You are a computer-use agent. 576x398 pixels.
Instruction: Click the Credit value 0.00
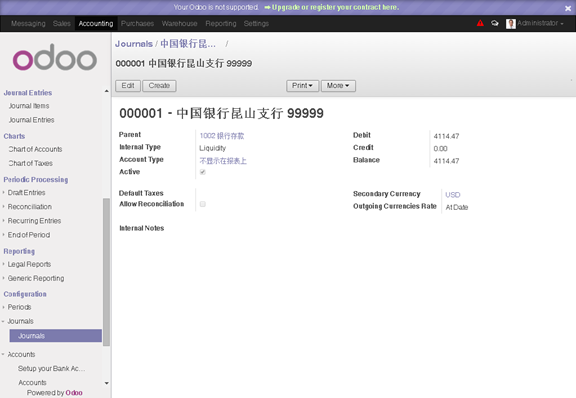pyautogui.click(x=440, y=149)
